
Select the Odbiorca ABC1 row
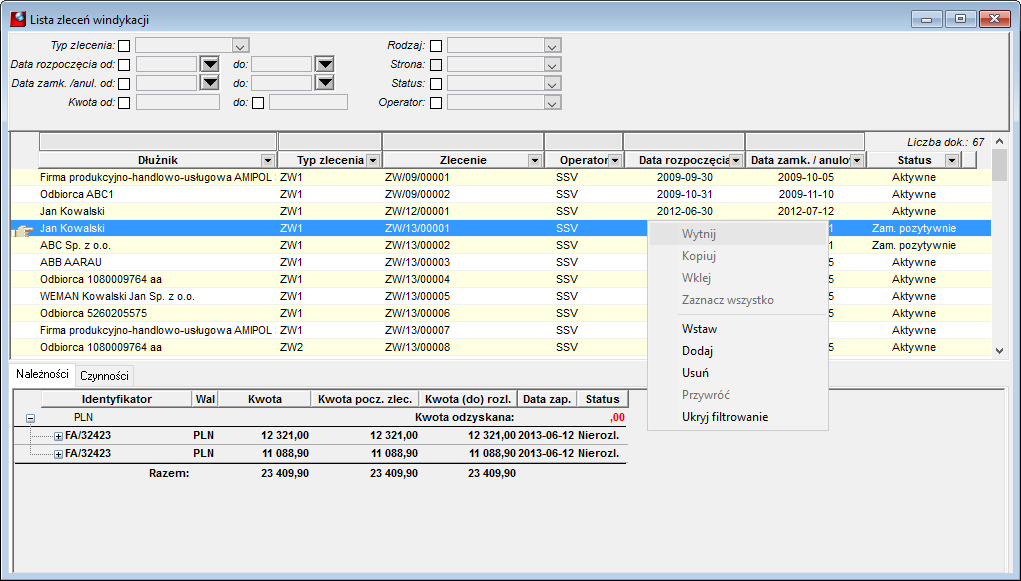(501, 194)
